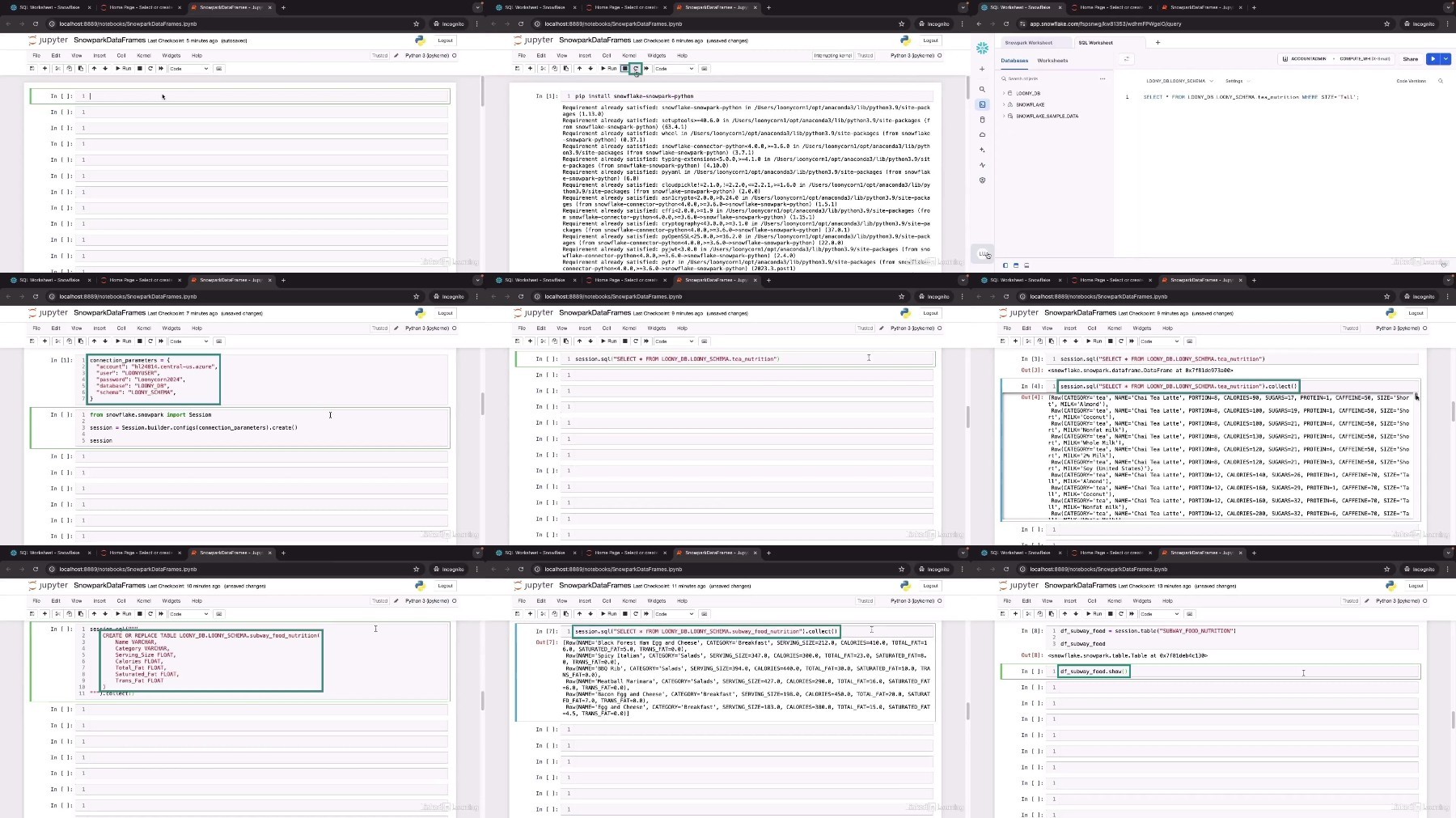
Task: Open command palette keyboard icon in pip install notebook
Action: [x=705, y=69]
